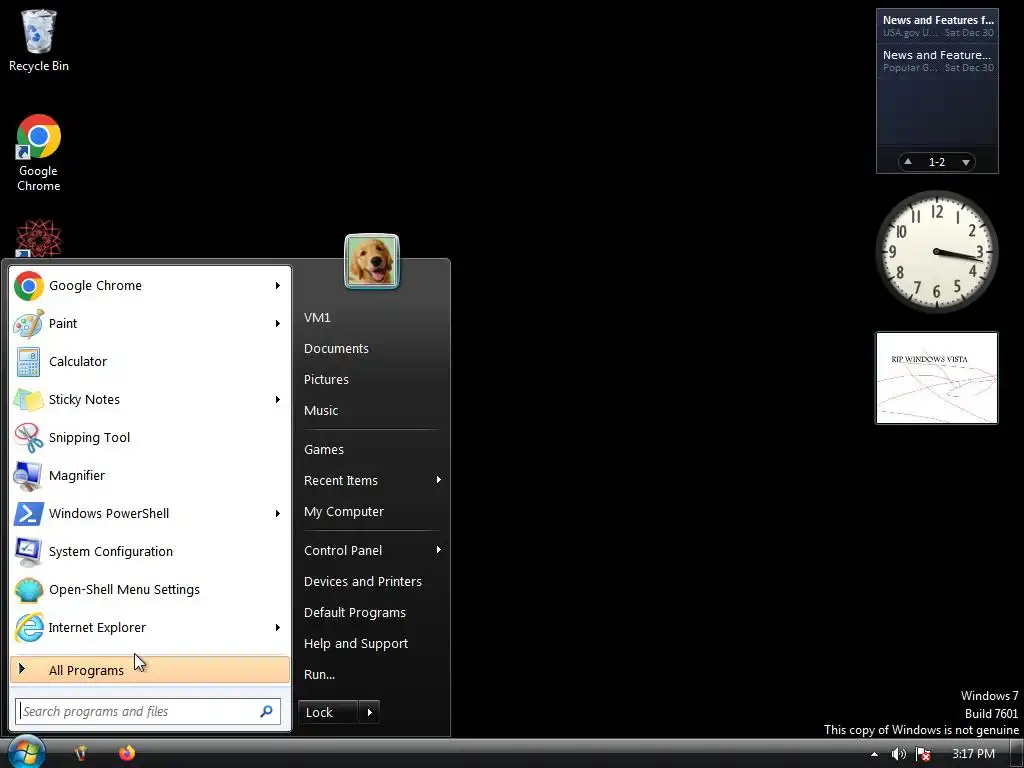1024x768 pixels.
Task: Show All Programs list
Action: (x=150, y=670)
